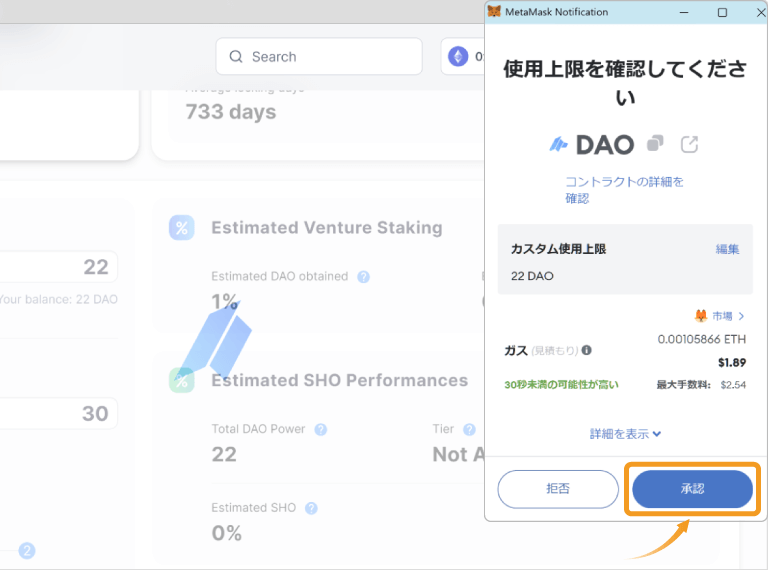Maximize the MetaMask Notification window
The image size is (768, 570).
(x=722, y=12)
